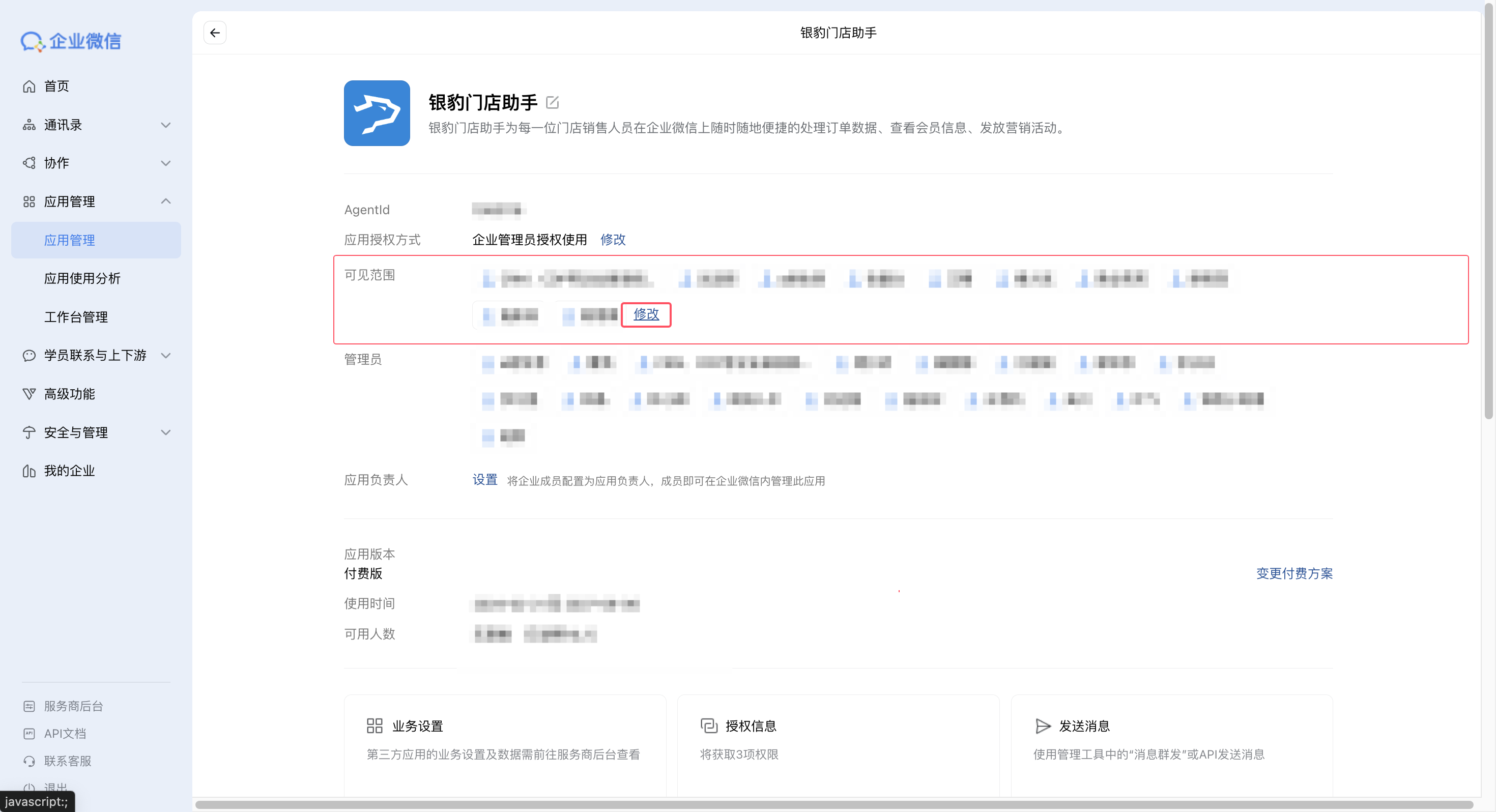
Task: Click the 通讯录 contacts icon
Action: point(29,125)
